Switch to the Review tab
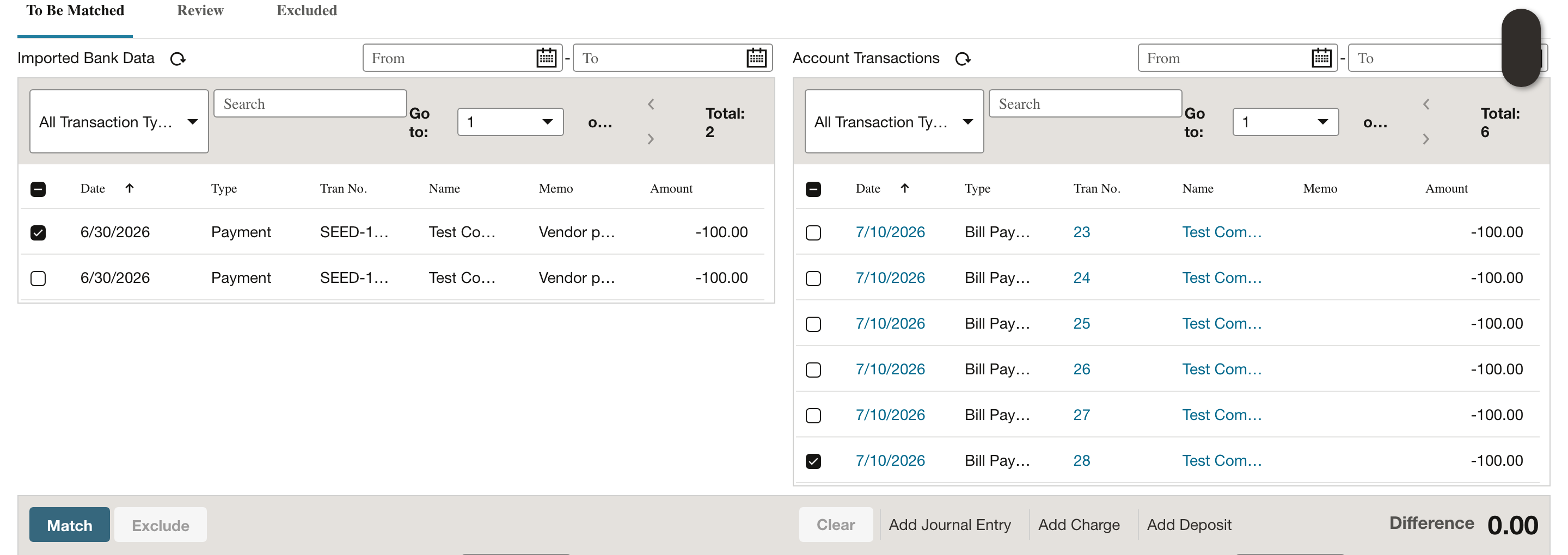This screenshot has height=555, width=1568. pyautogui.click(x=200, y=11)
